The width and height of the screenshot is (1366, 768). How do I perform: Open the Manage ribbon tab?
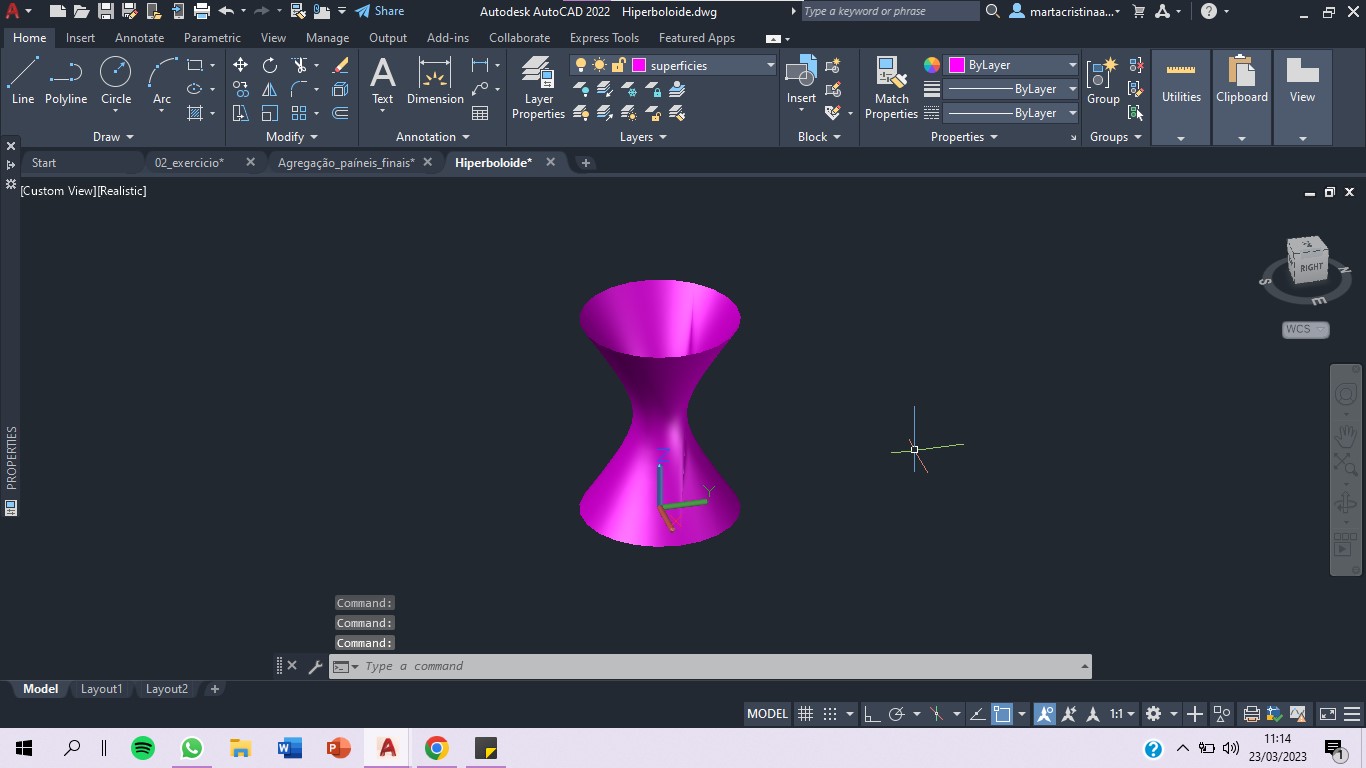pyautogui.click(x=327, y=38)
